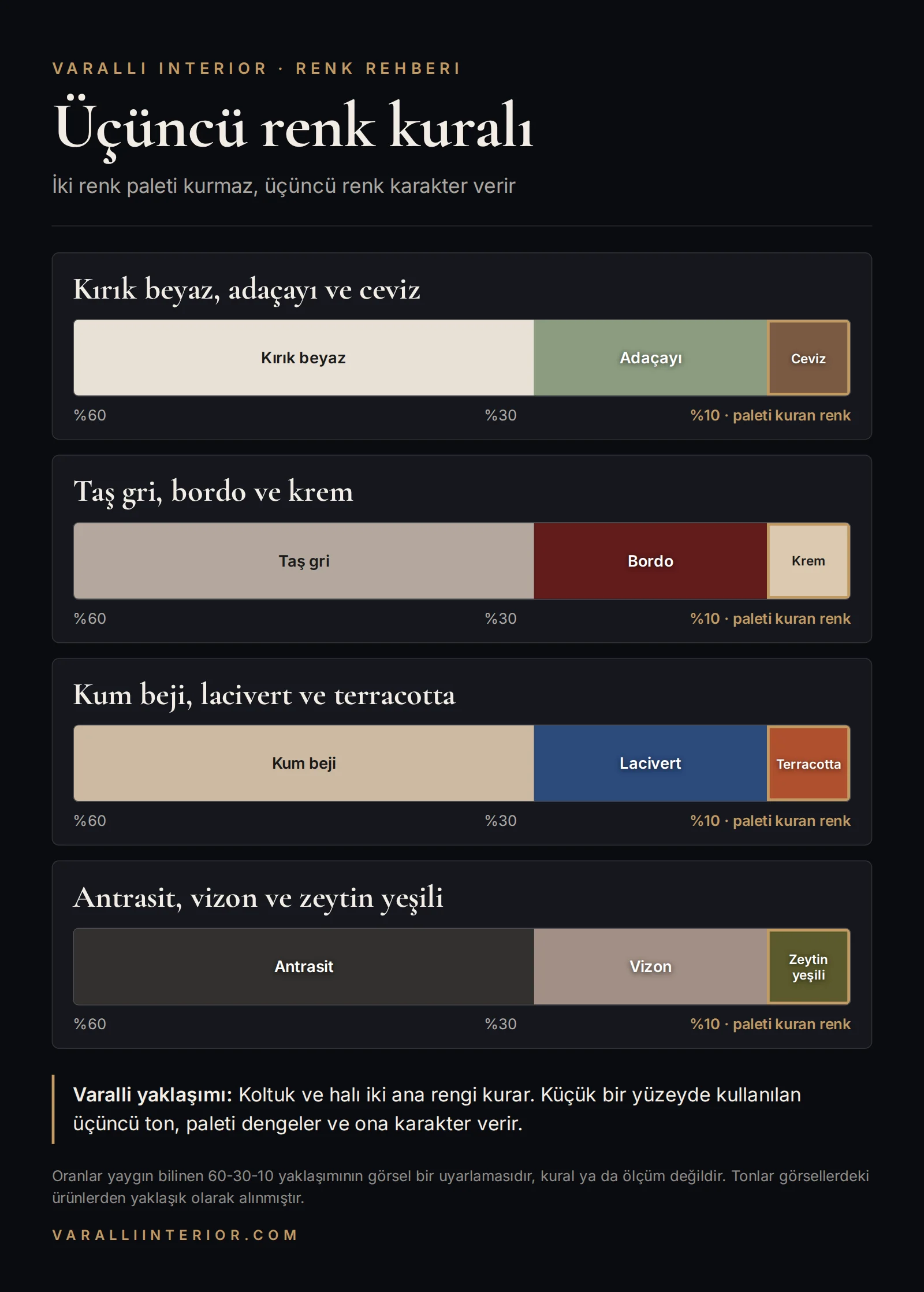Select the Taş gri swatch
Screen dimensions: 924x1292
(x=304, y=561)
